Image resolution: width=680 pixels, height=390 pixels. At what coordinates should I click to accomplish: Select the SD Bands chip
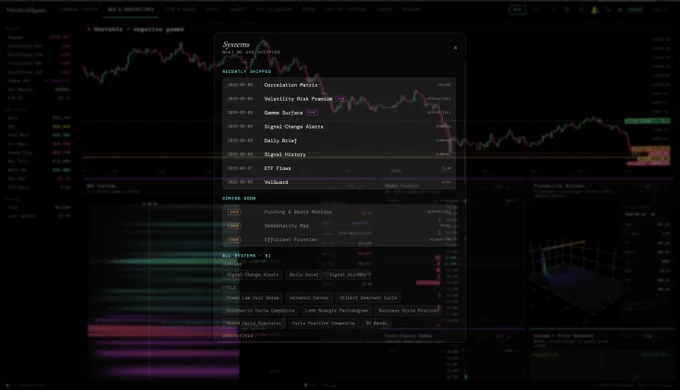click(x=376, y=323)
